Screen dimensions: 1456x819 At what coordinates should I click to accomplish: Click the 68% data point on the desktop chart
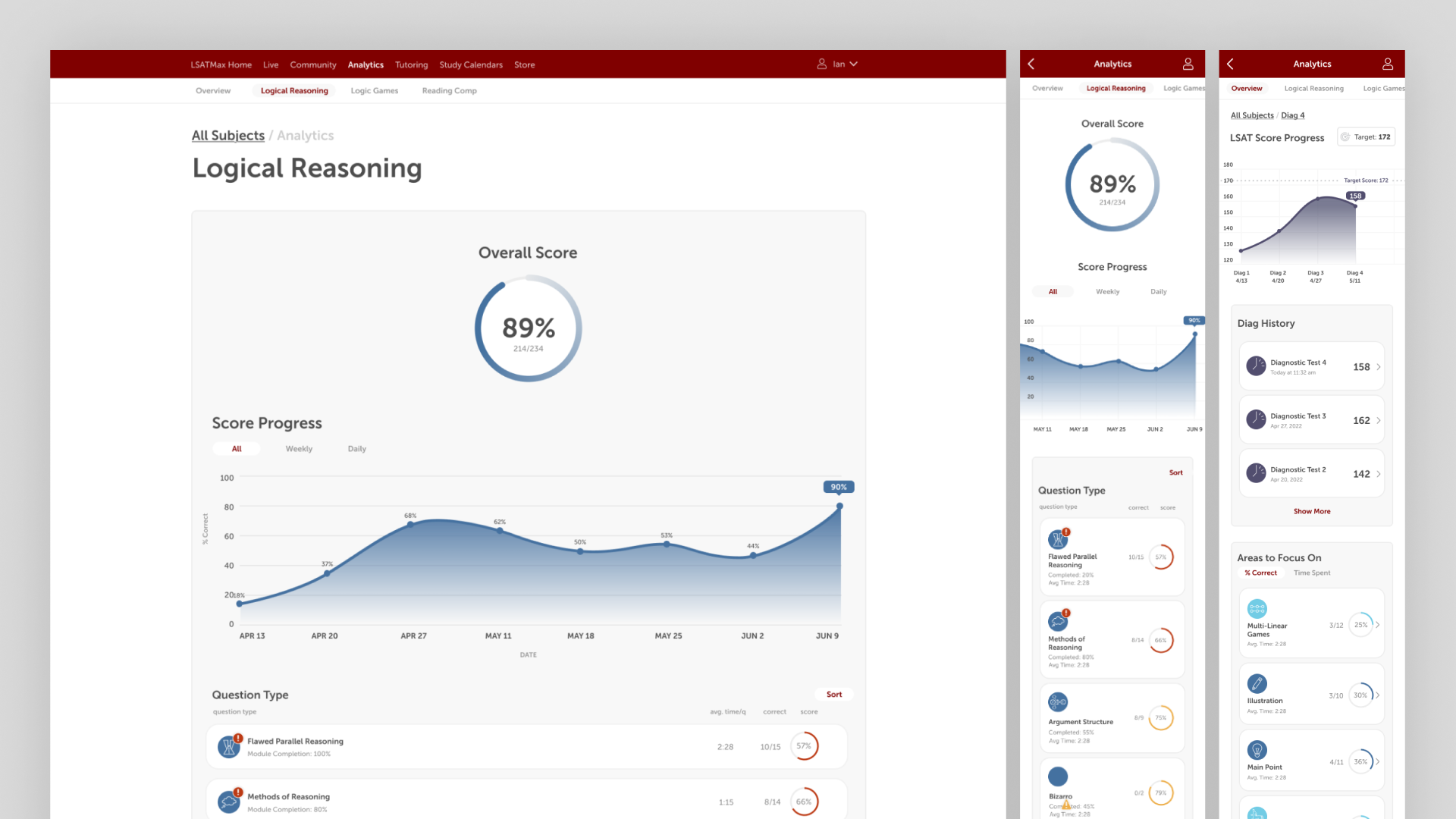point(410,524)
